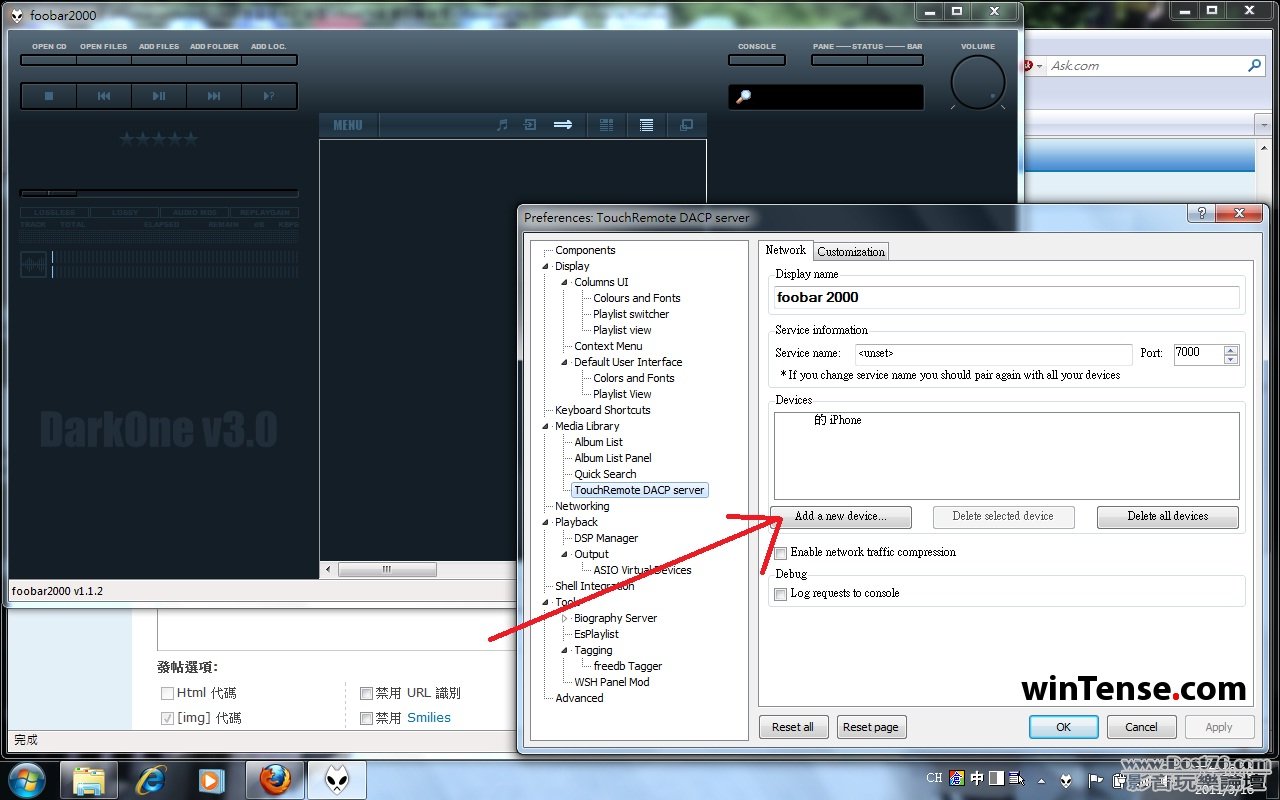Viewport: 1280px width, 800px height.
Task: Click the search box with magnifier icon
Action: [826, 97]
